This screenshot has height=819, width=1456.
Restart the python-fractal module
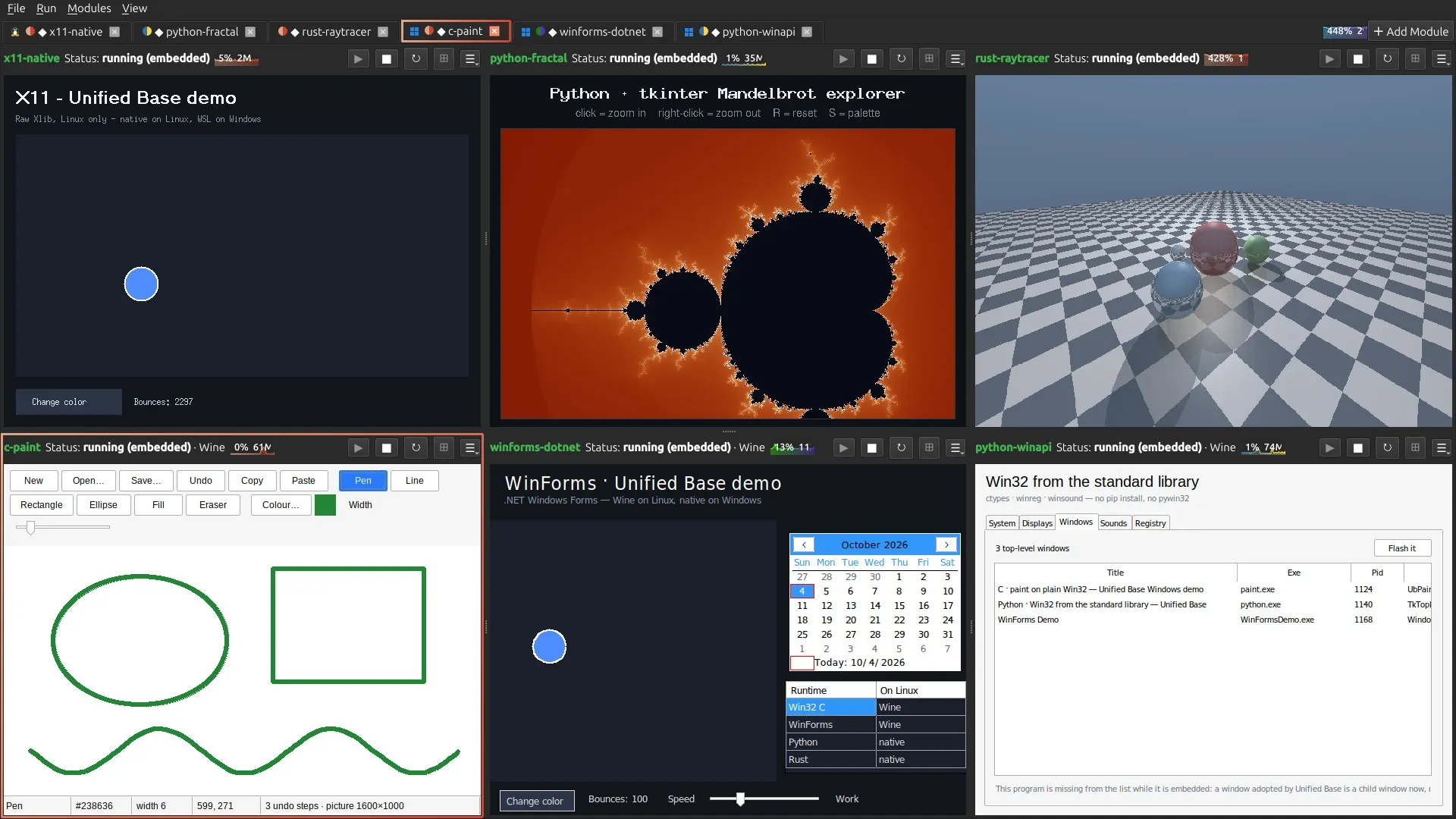pos(901,58)
